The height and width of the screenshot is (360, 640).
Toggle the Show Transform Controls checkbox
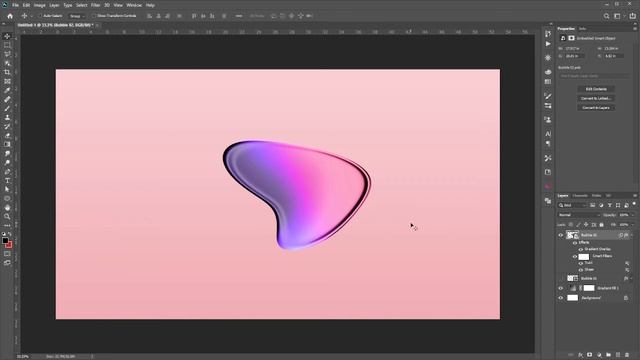coord(94,16)
